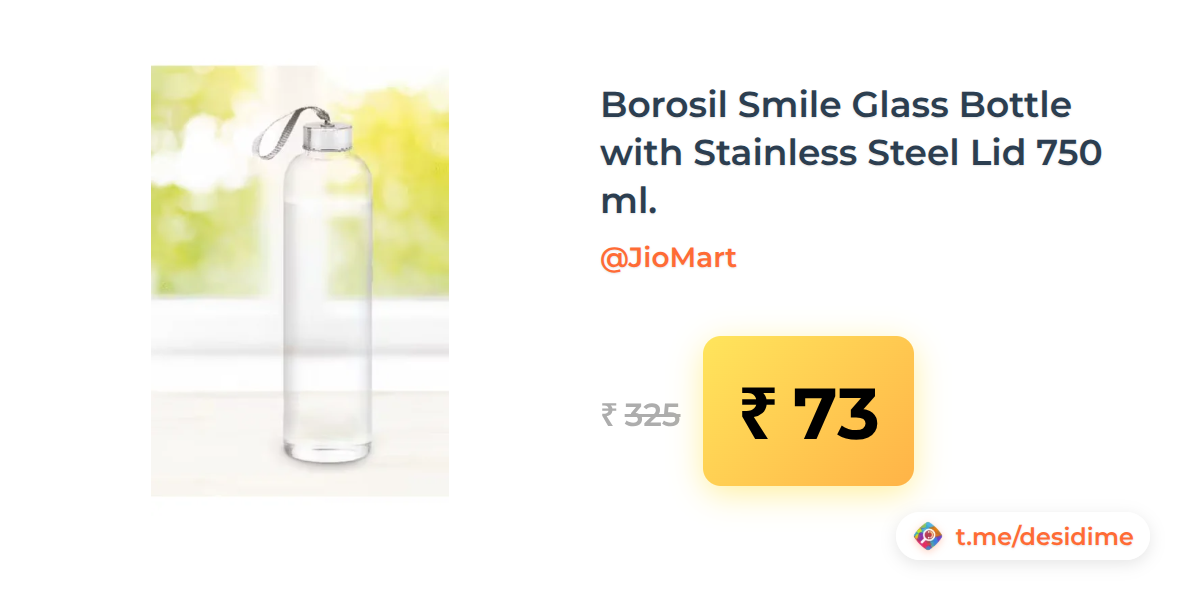Select the yellow ₹ 73 price badge
This screenshot has width=1200, height=600.
pos(808,411)
